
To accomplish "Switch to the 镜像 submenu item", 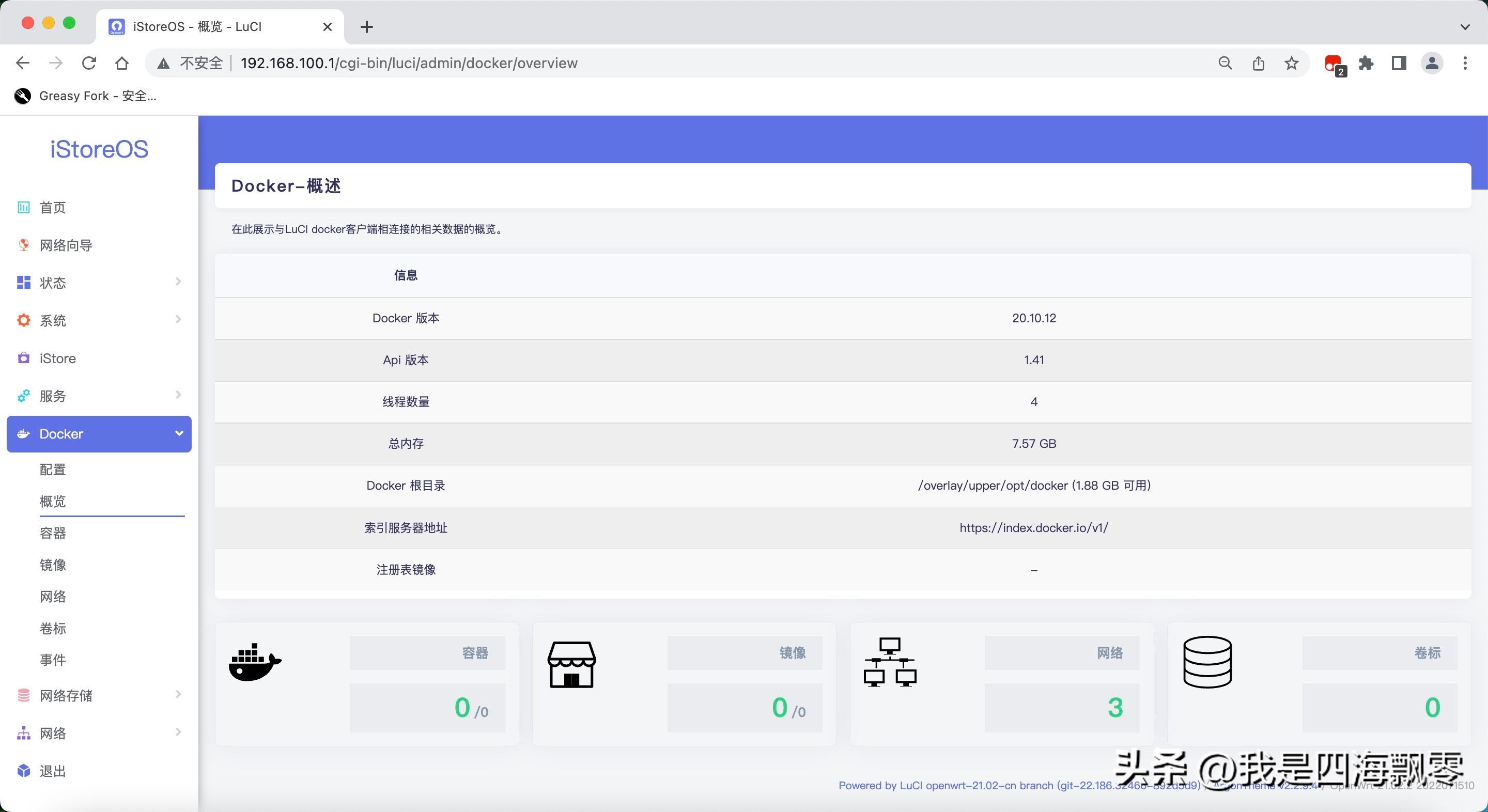I will click(x=53, y=565).
